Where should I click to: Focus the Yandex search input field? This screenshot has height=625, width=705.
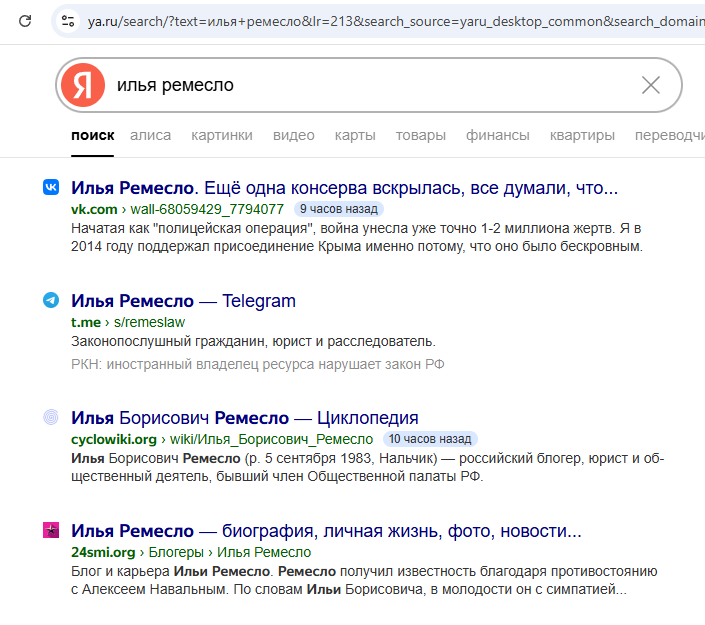tap(370, 85)
